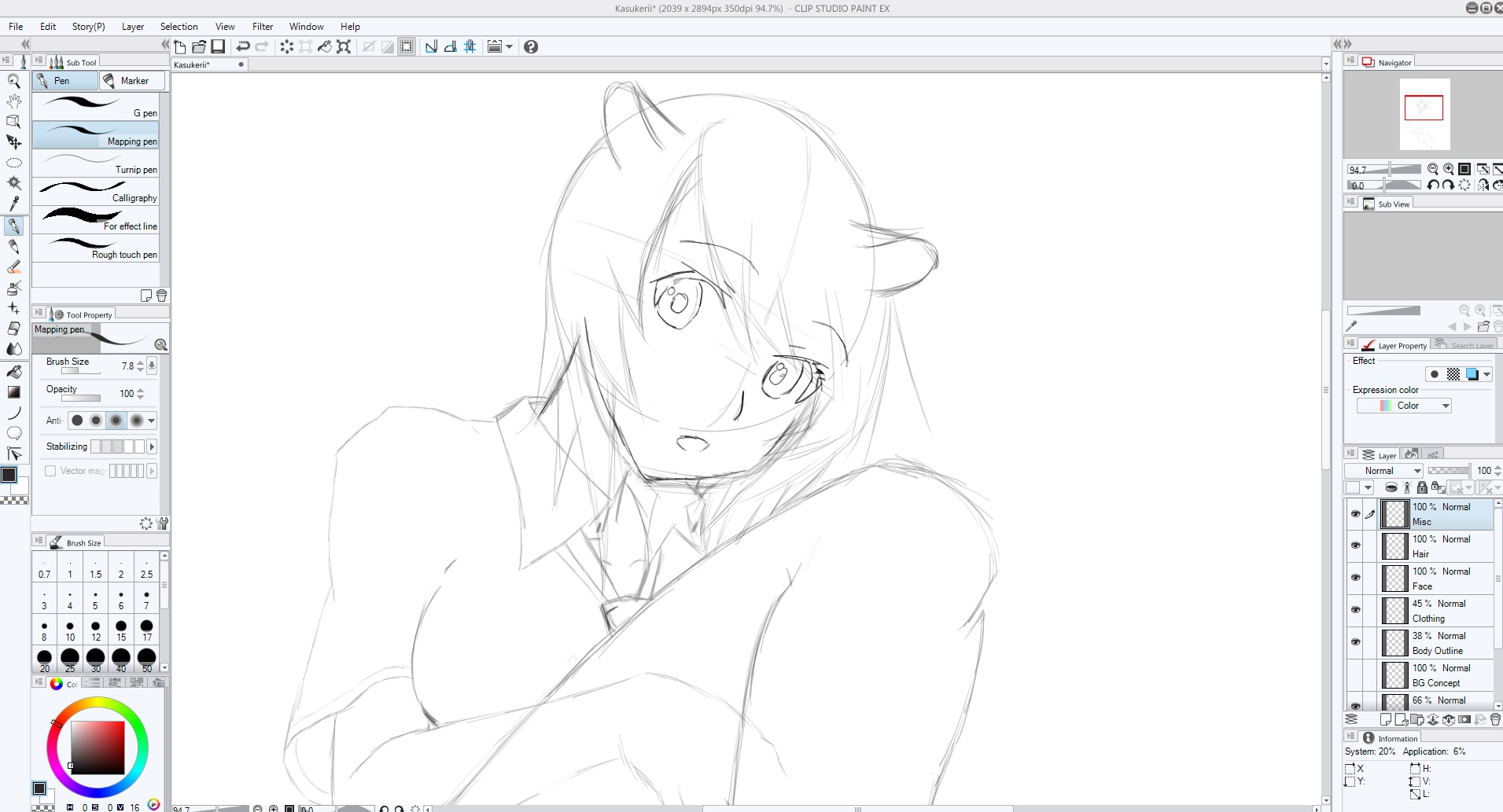Select the Kasukerii document tab

[x=209, y=64]
